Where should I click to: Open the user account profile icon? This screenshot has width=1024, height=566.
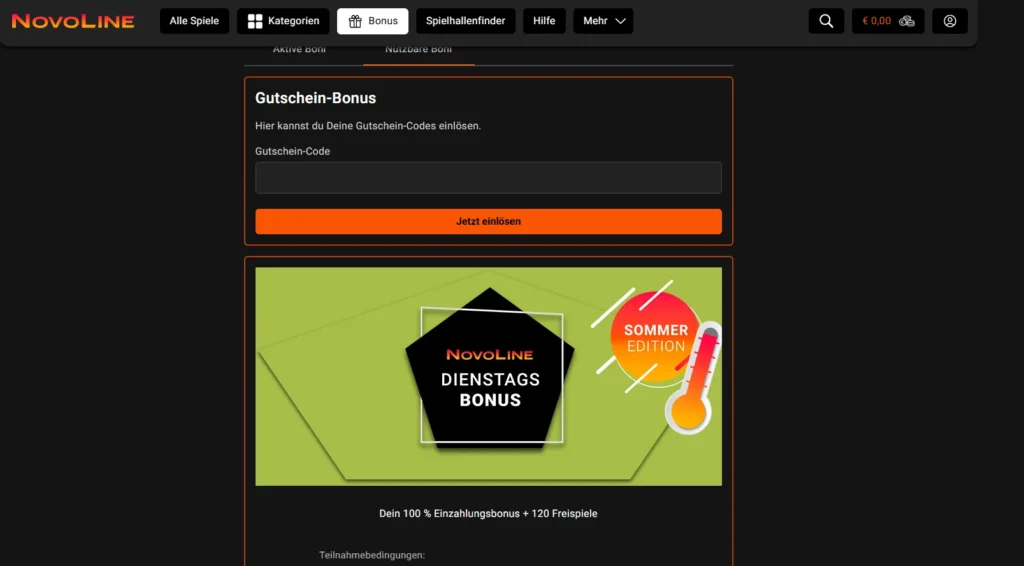tap(950, 21)
